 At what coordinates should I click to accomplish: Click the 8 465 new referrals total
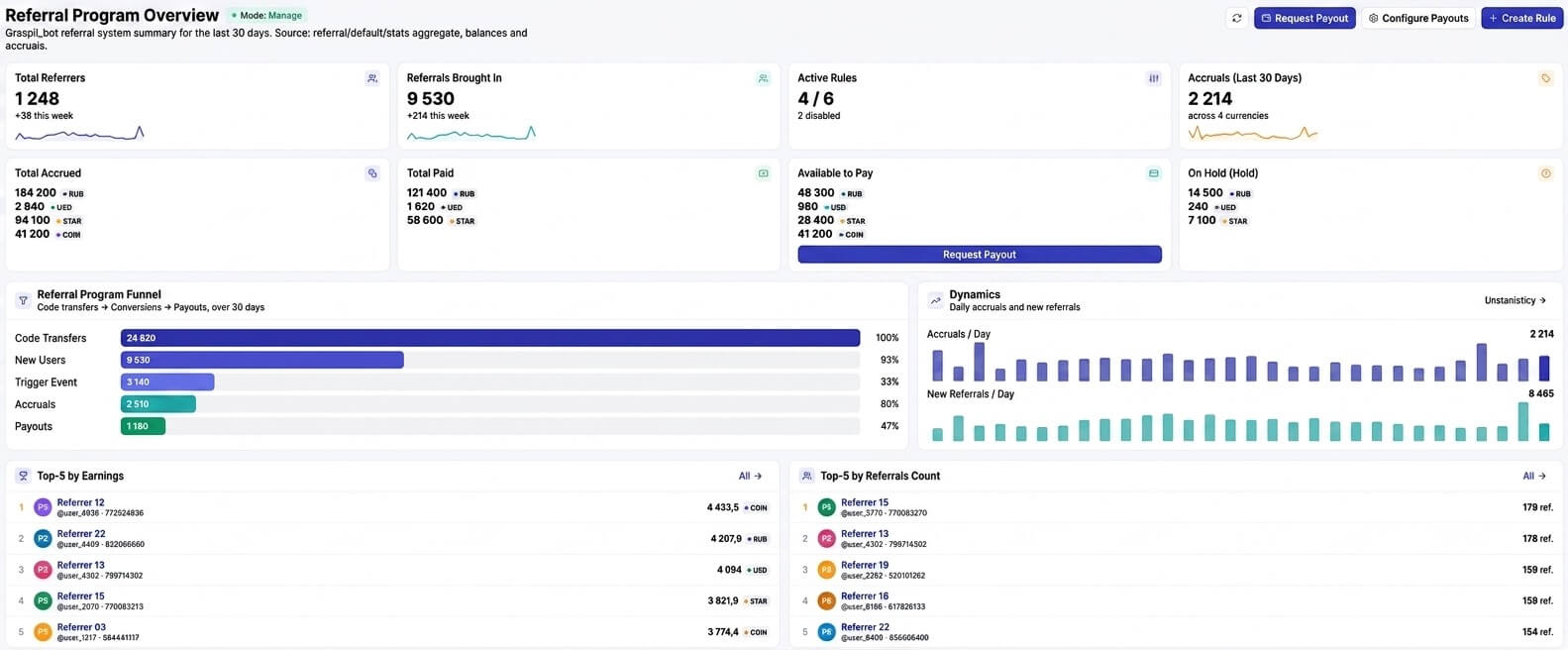point(1541,393)
